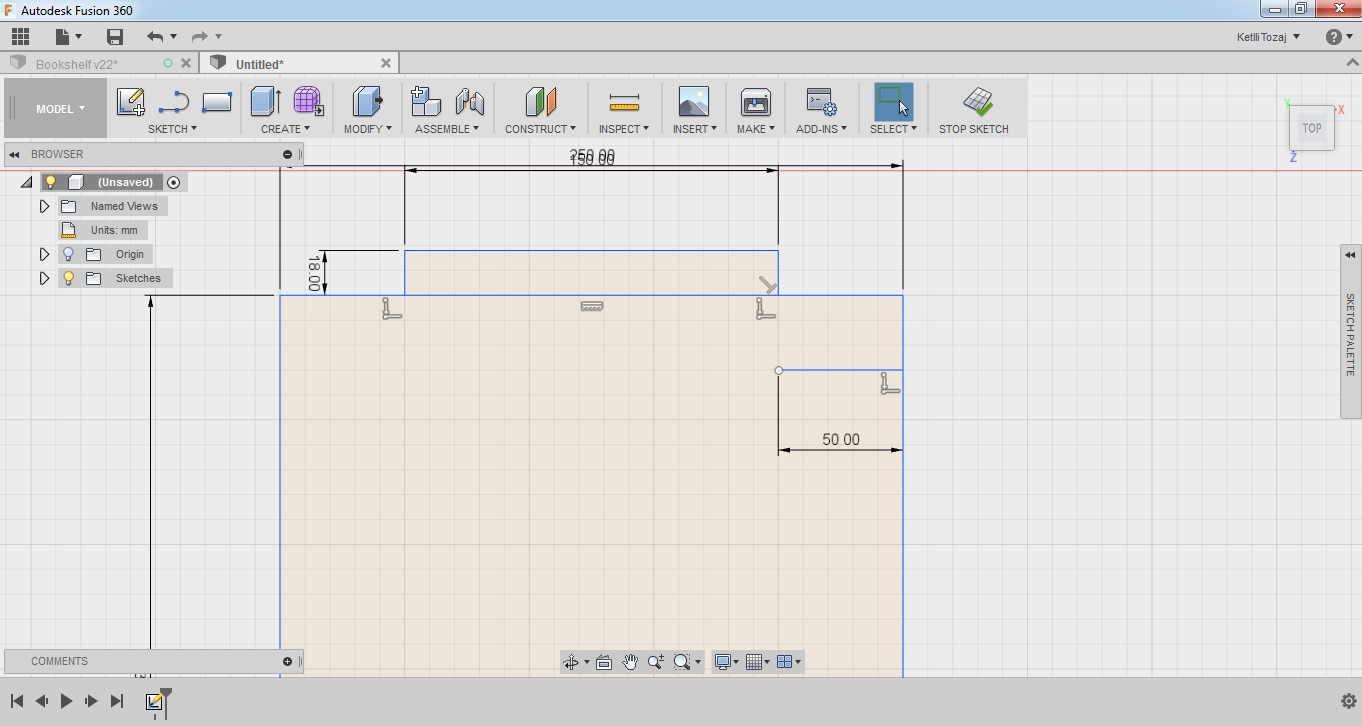Open the undo history dropdown arrow
The image size is (1362, 726).
(173, 37)
